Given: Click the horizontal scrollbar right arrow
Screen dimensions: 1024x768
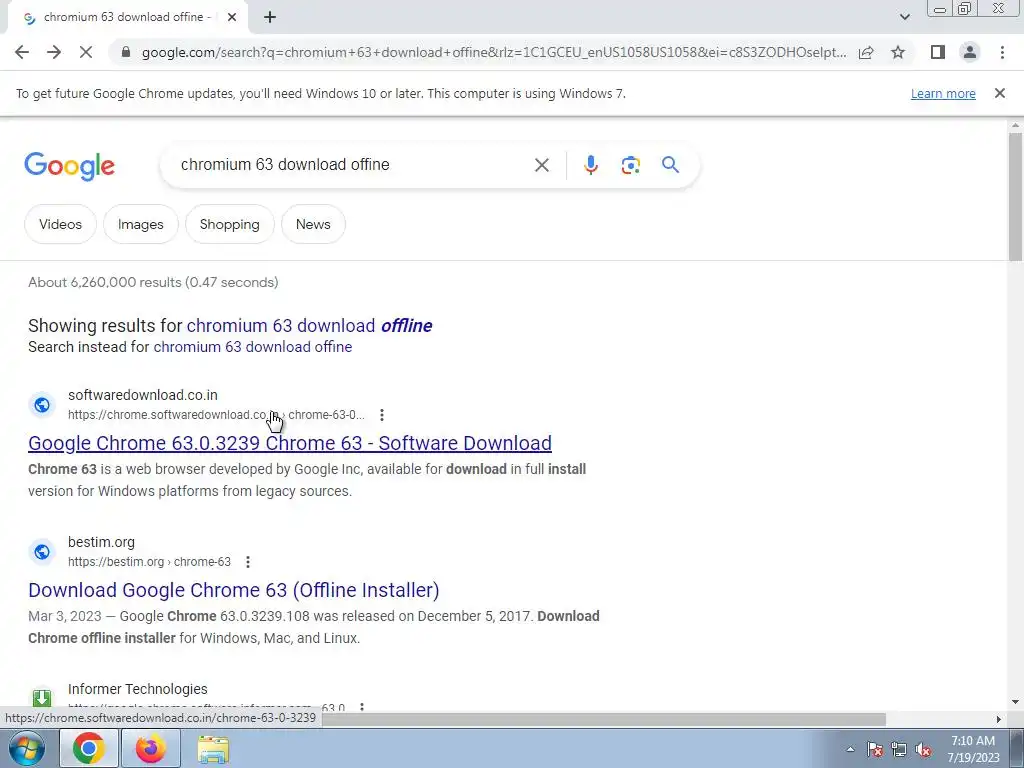Looking at the screenshot, I should pos(998,719).
